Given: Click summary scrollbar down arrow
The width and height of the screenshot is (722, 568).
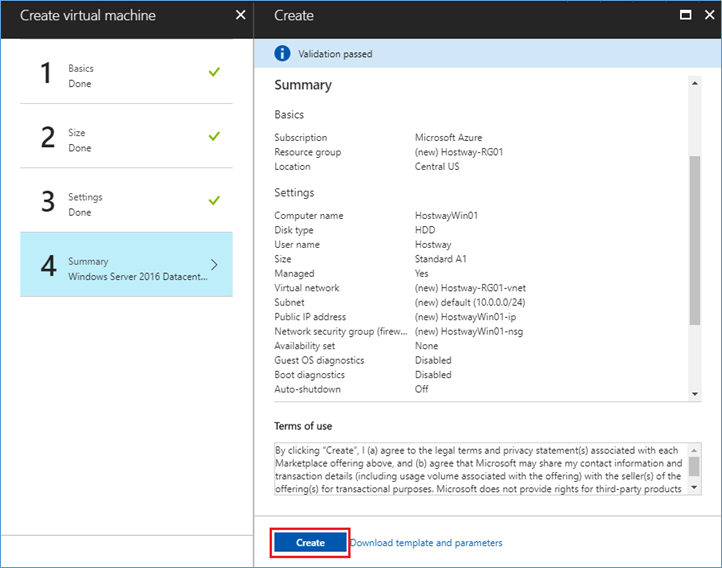Looking at the screenshot, I should (x=695, y=394).
